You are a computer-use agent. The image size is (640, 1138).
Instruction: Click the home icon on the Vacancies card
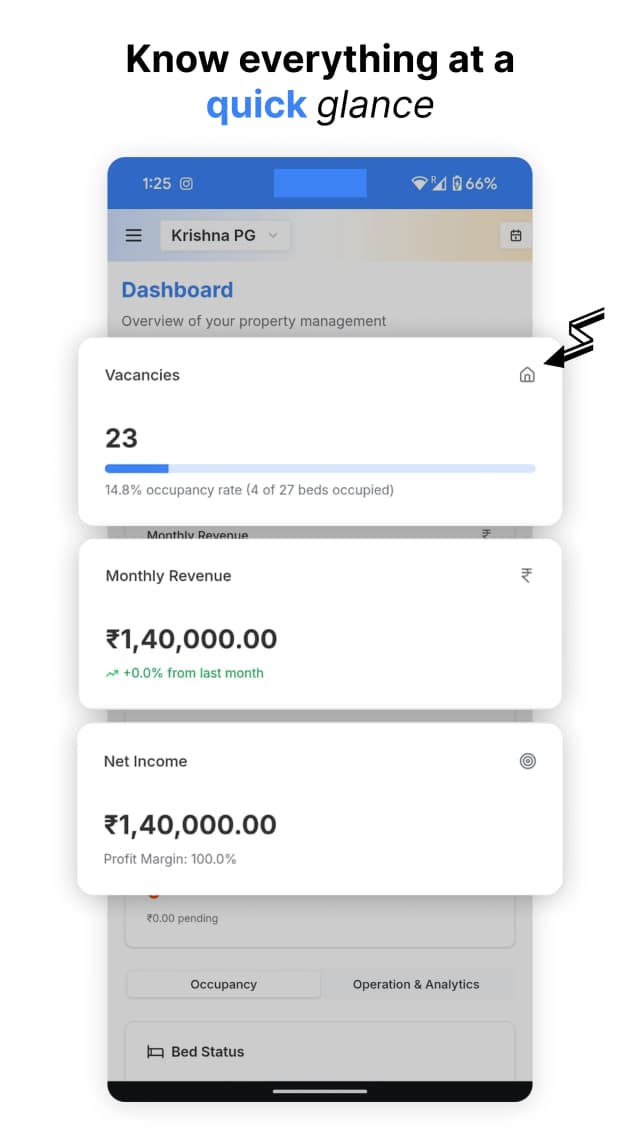coord(527,375)
